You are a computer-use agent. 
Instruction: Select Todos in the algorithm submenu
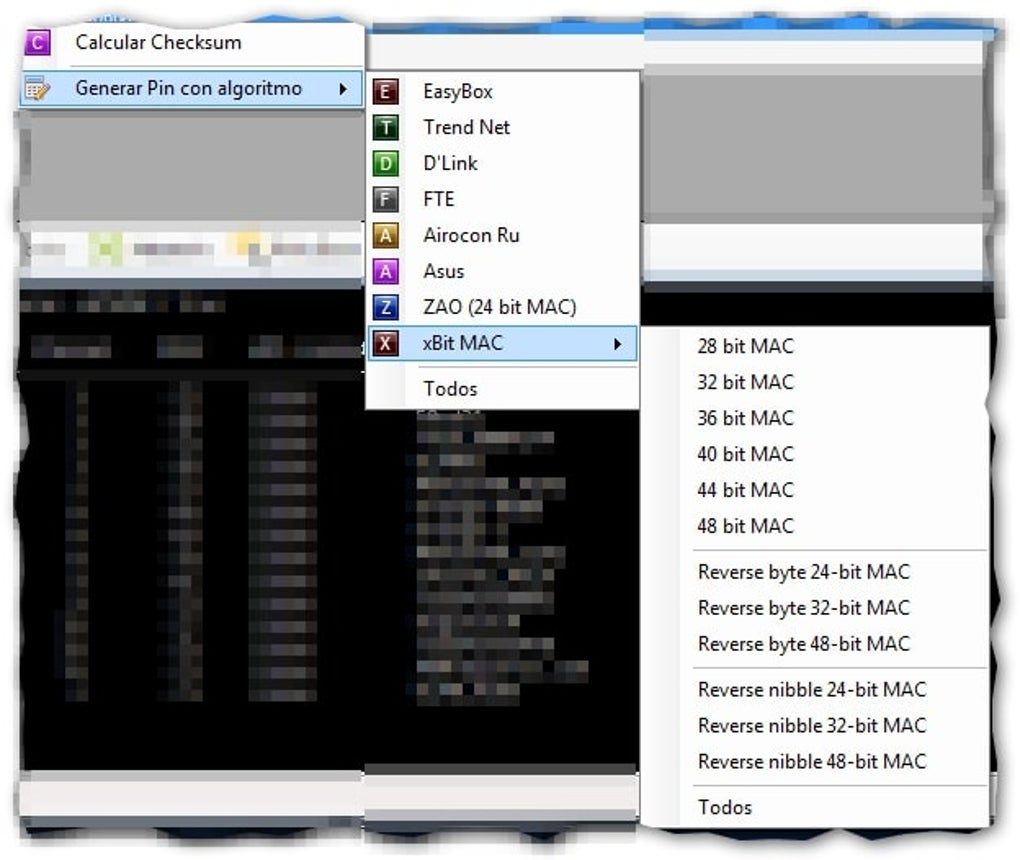[x=503, y=388]
